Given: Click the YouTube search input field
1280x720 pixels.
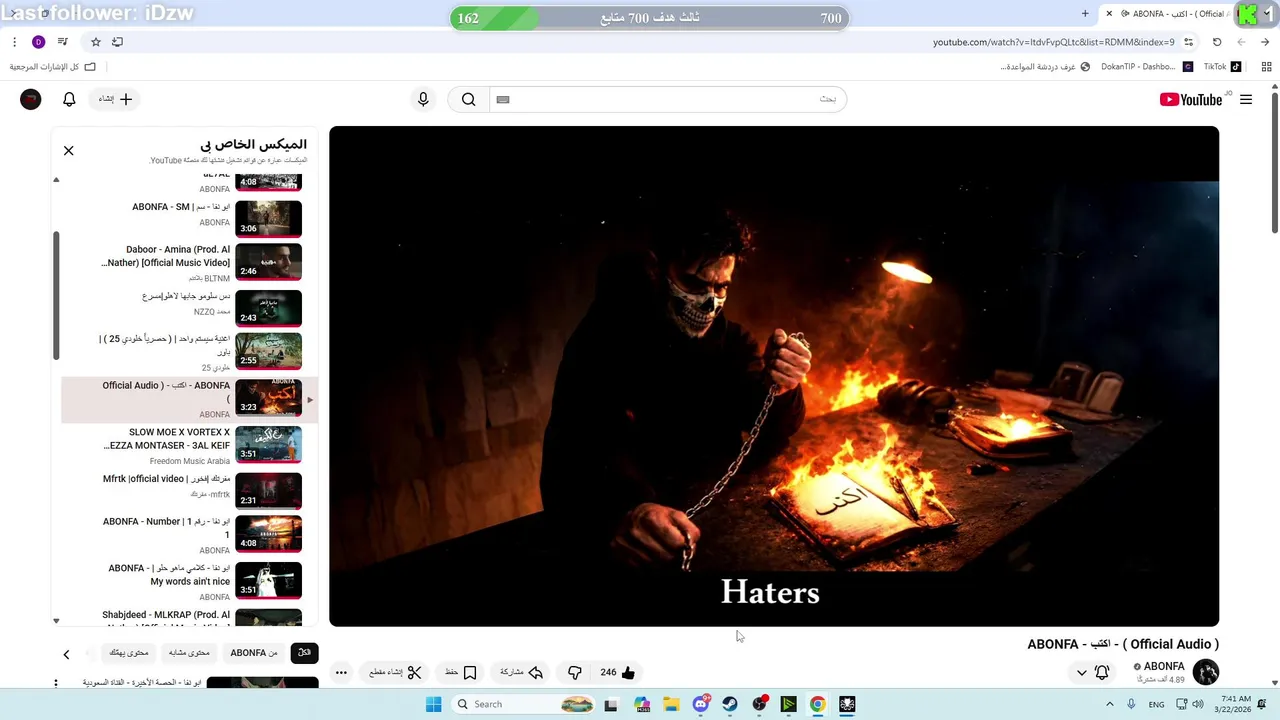Looking at the screenshot, I should pos(670,99).
